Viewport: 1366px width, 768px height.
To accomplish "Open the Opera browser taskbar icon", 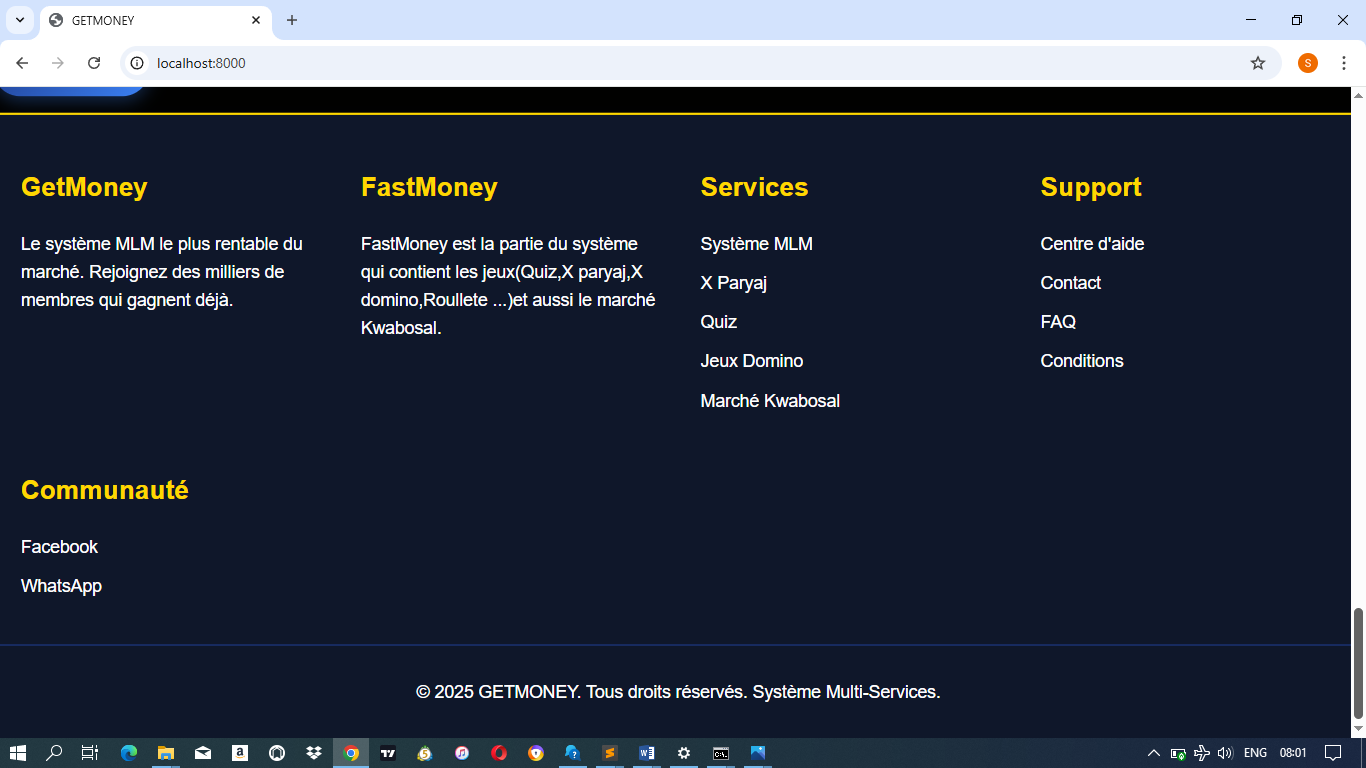I will click(499, 753).
